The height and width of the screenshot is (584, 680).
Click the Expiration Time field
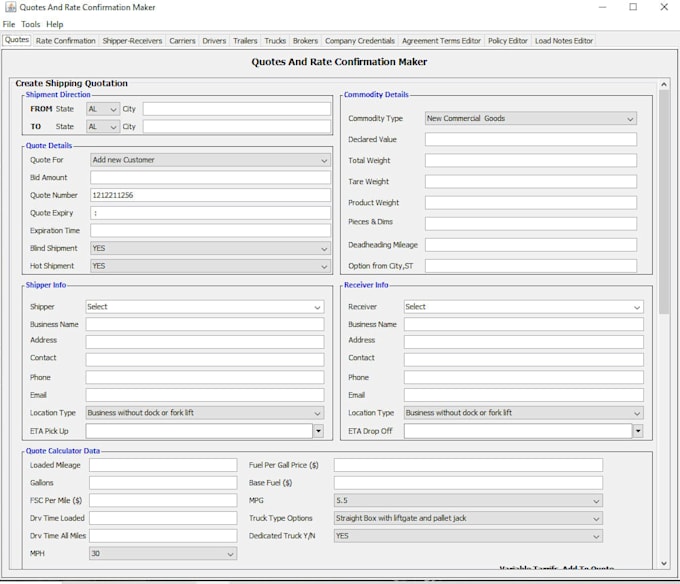pyautogui.click(x=210, y=231)
